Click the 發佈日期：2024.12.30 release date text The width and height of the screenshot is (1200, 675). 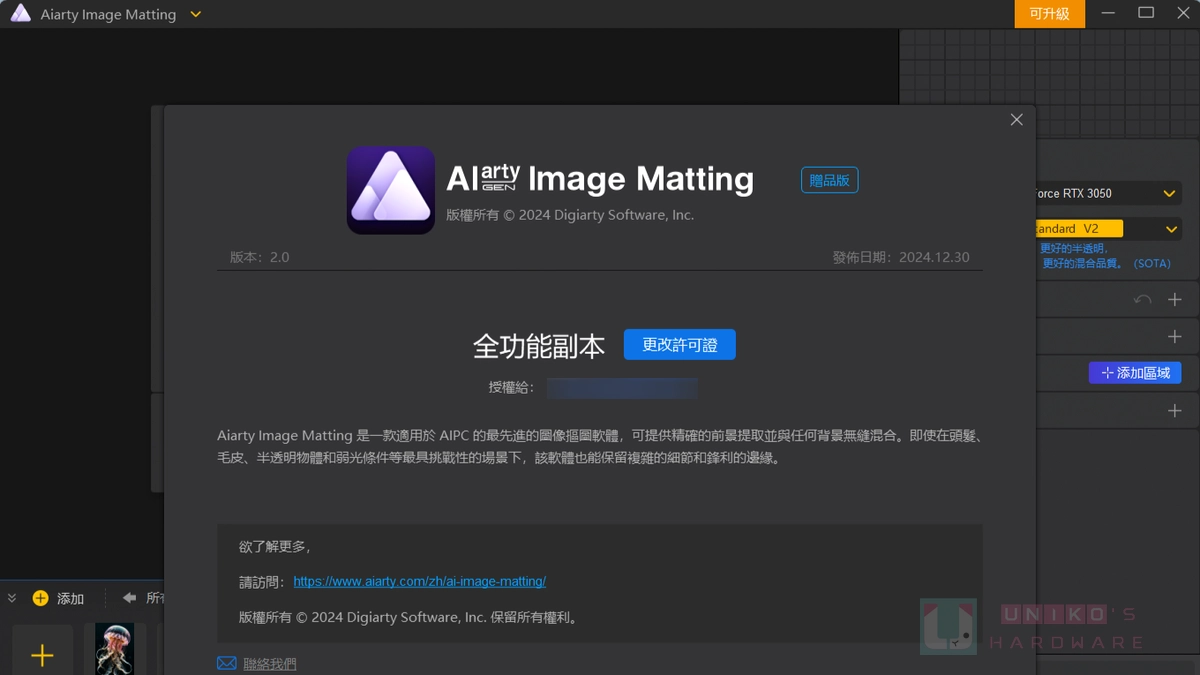(x=901, y=257)
